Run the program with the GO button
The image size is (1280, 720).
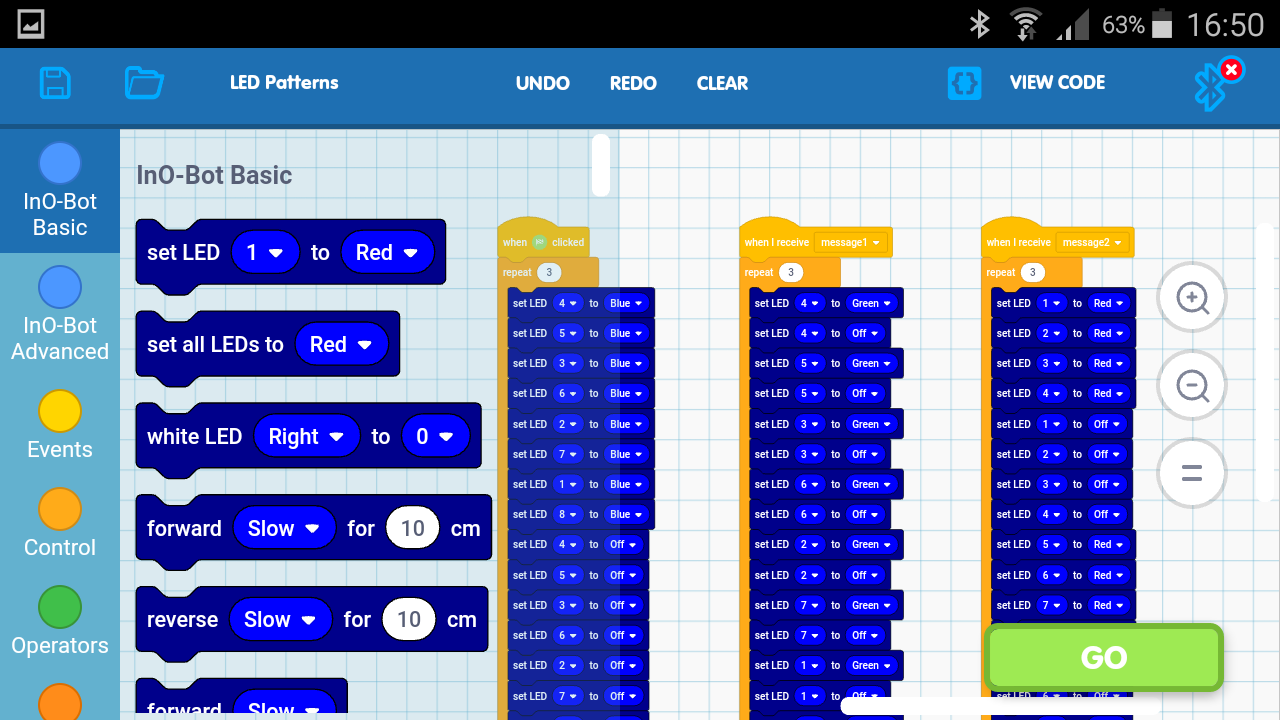click(1104, 657)
